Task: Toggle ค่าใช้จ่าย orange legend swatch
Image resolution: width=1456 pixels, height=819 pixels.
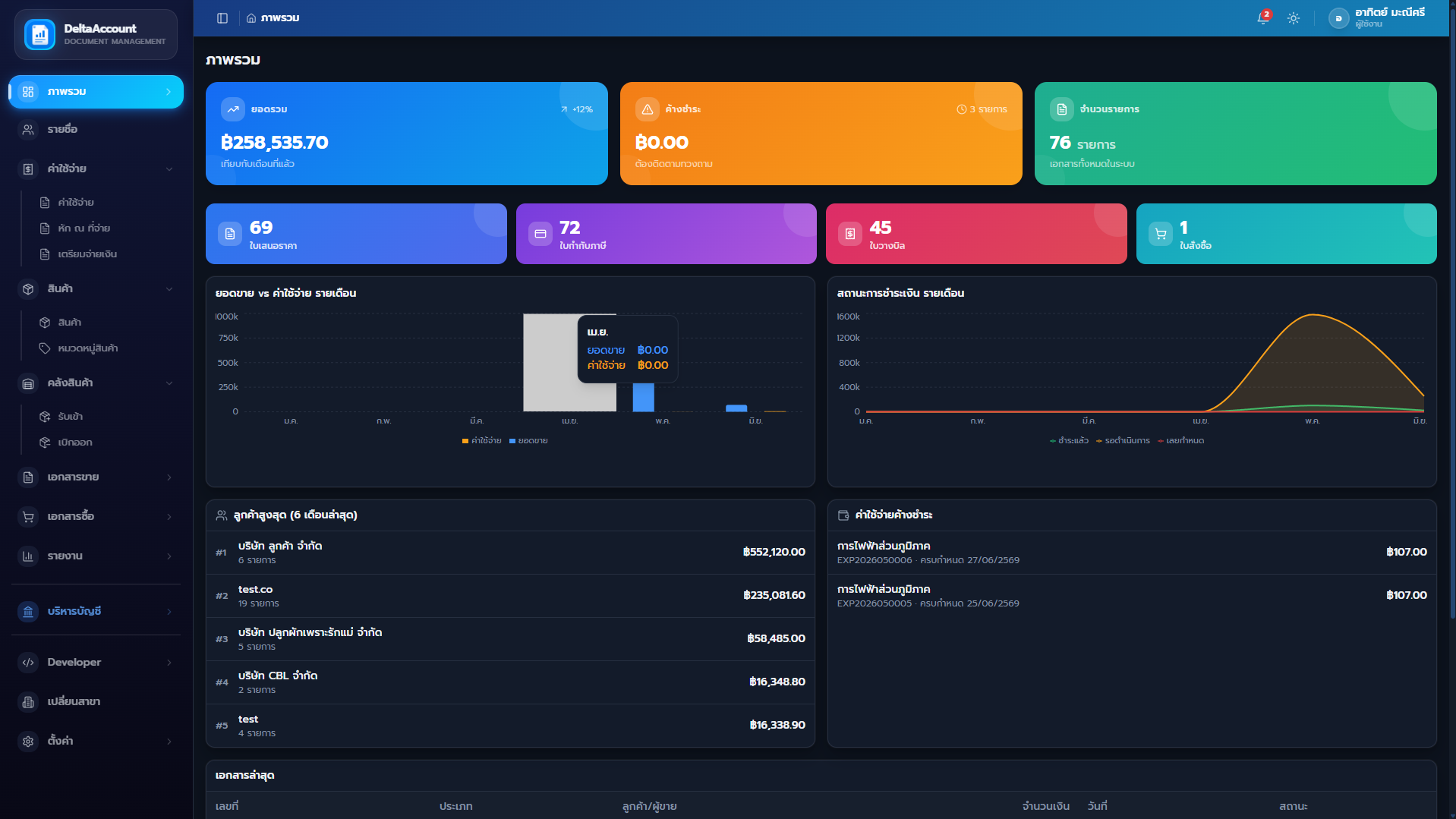Action: 465,441
